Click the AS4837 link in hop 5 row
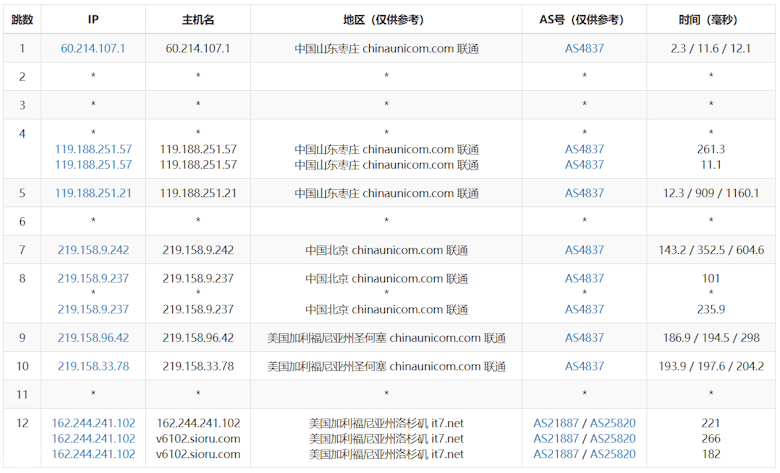Image resolution: width=780 pixels, height=473 pixels. pyautogui.click(x=584, y=193)
